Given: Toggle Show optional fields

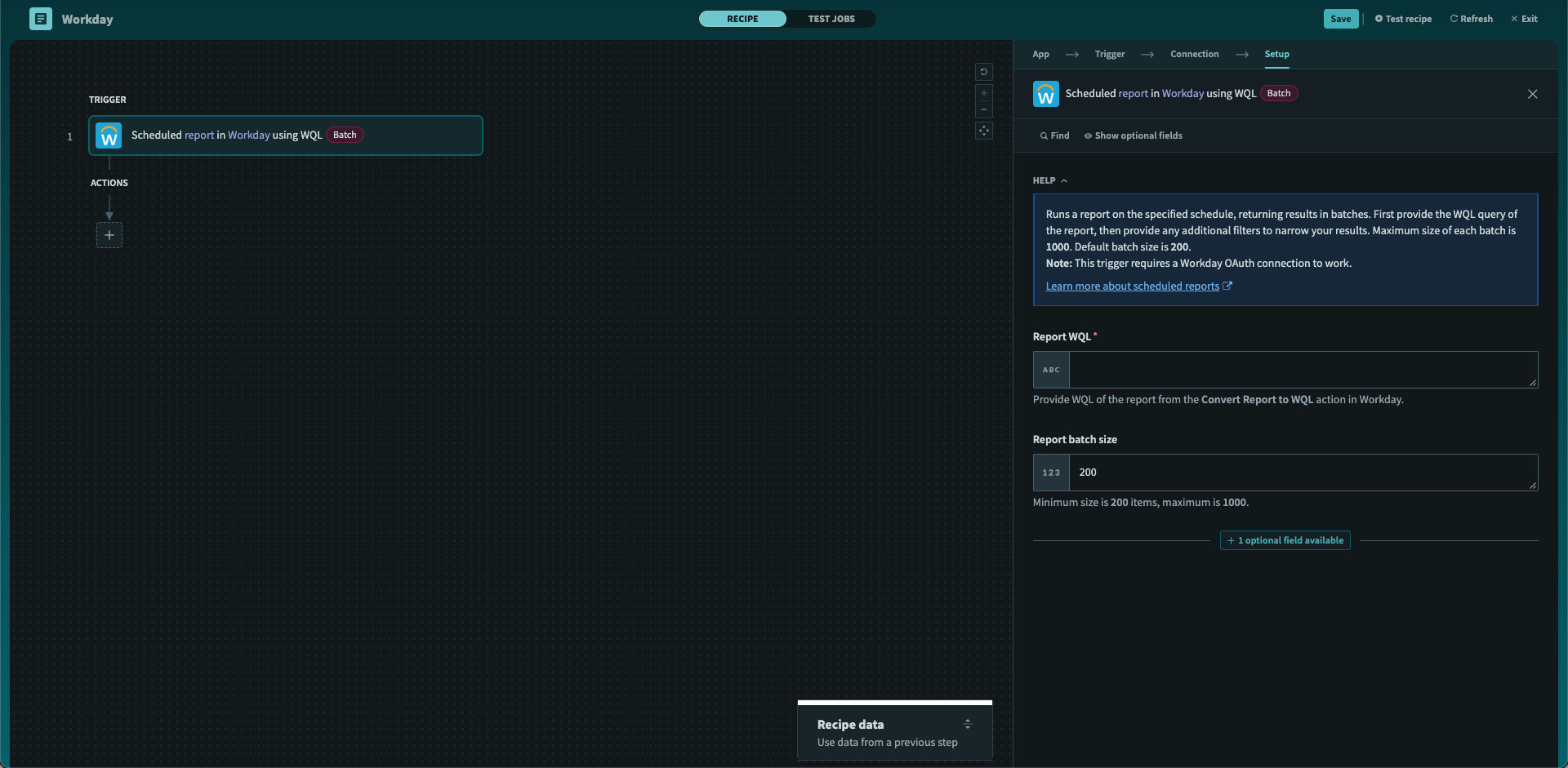Looking at the screenshot, I should coord(1133,135).
